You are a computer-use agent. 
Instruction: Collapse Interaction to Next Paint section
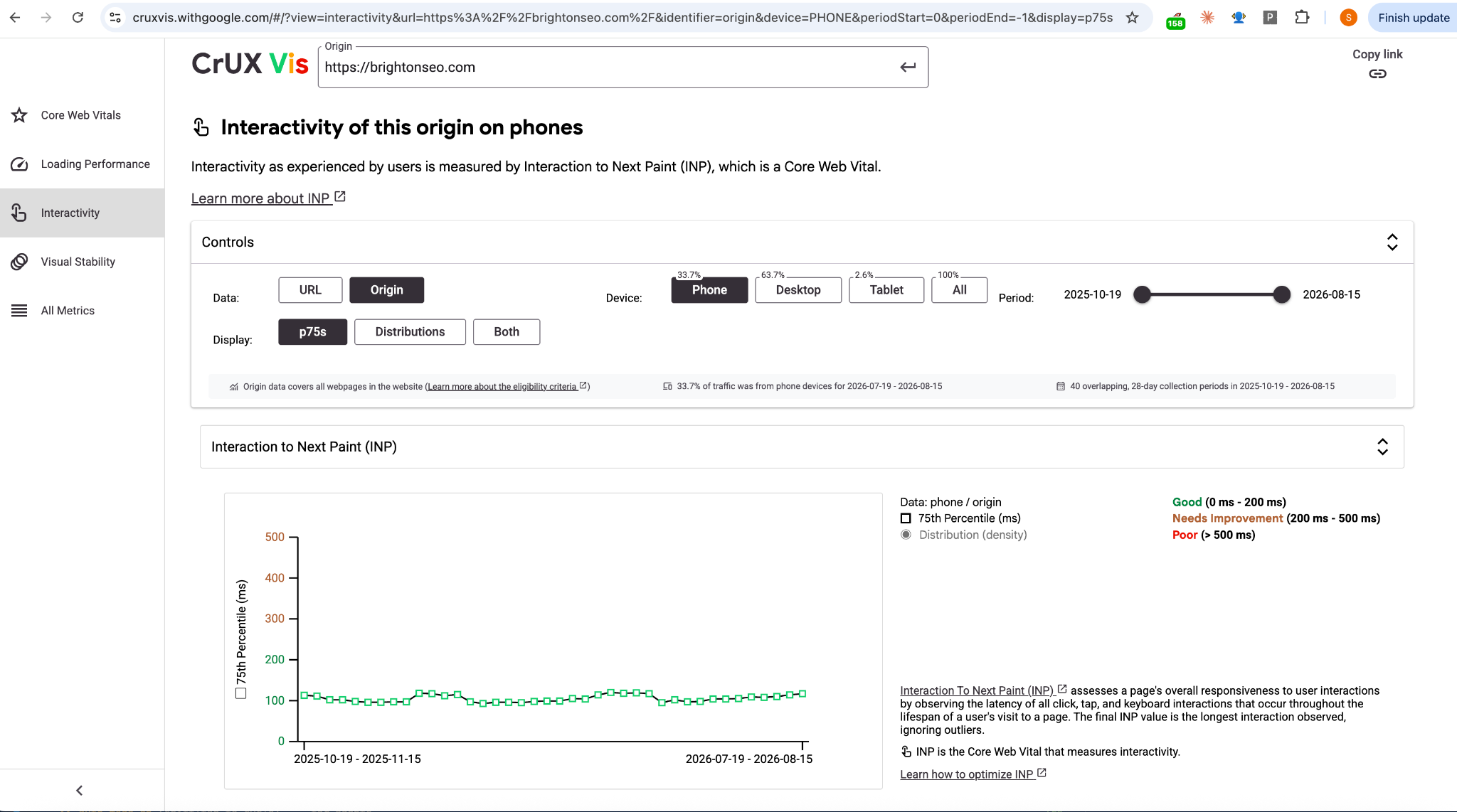point(1382,447)
